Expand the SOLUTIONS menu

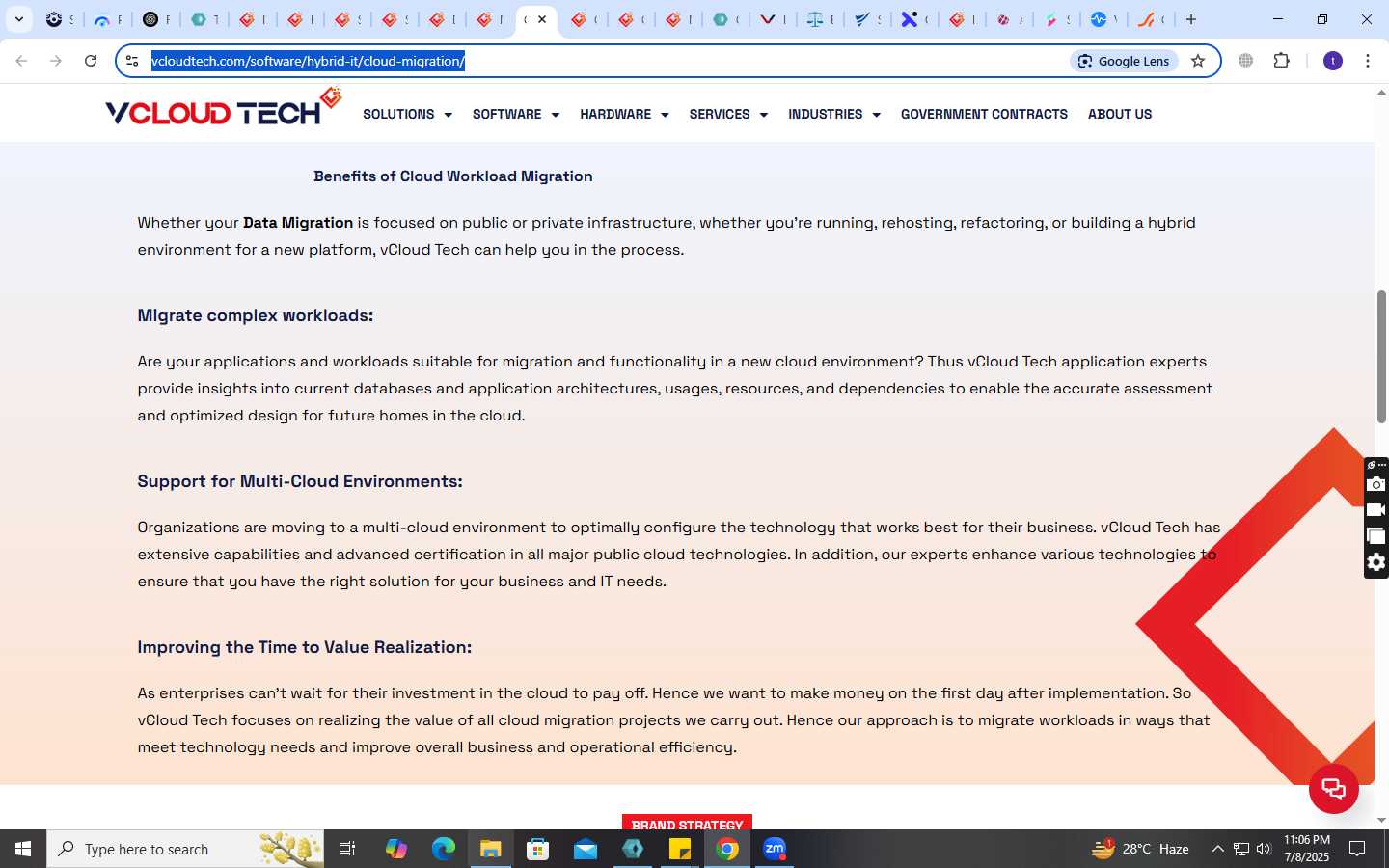point(407,114)
